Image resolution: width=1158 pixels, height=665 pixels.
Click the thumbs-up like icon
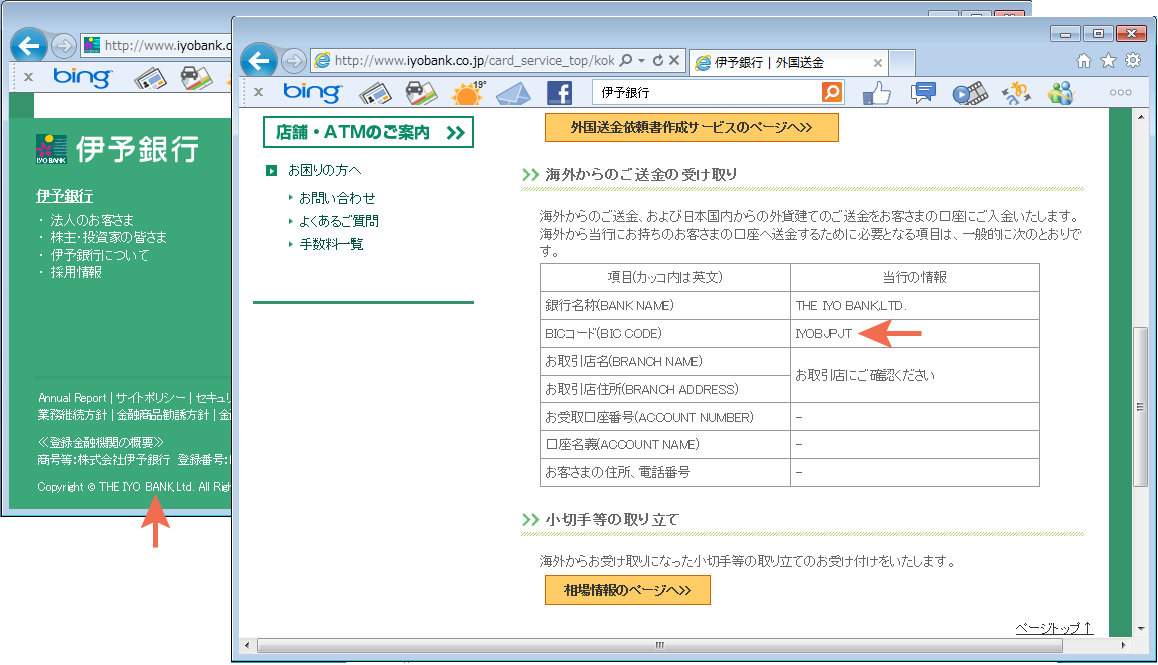[x=877, y=93]
